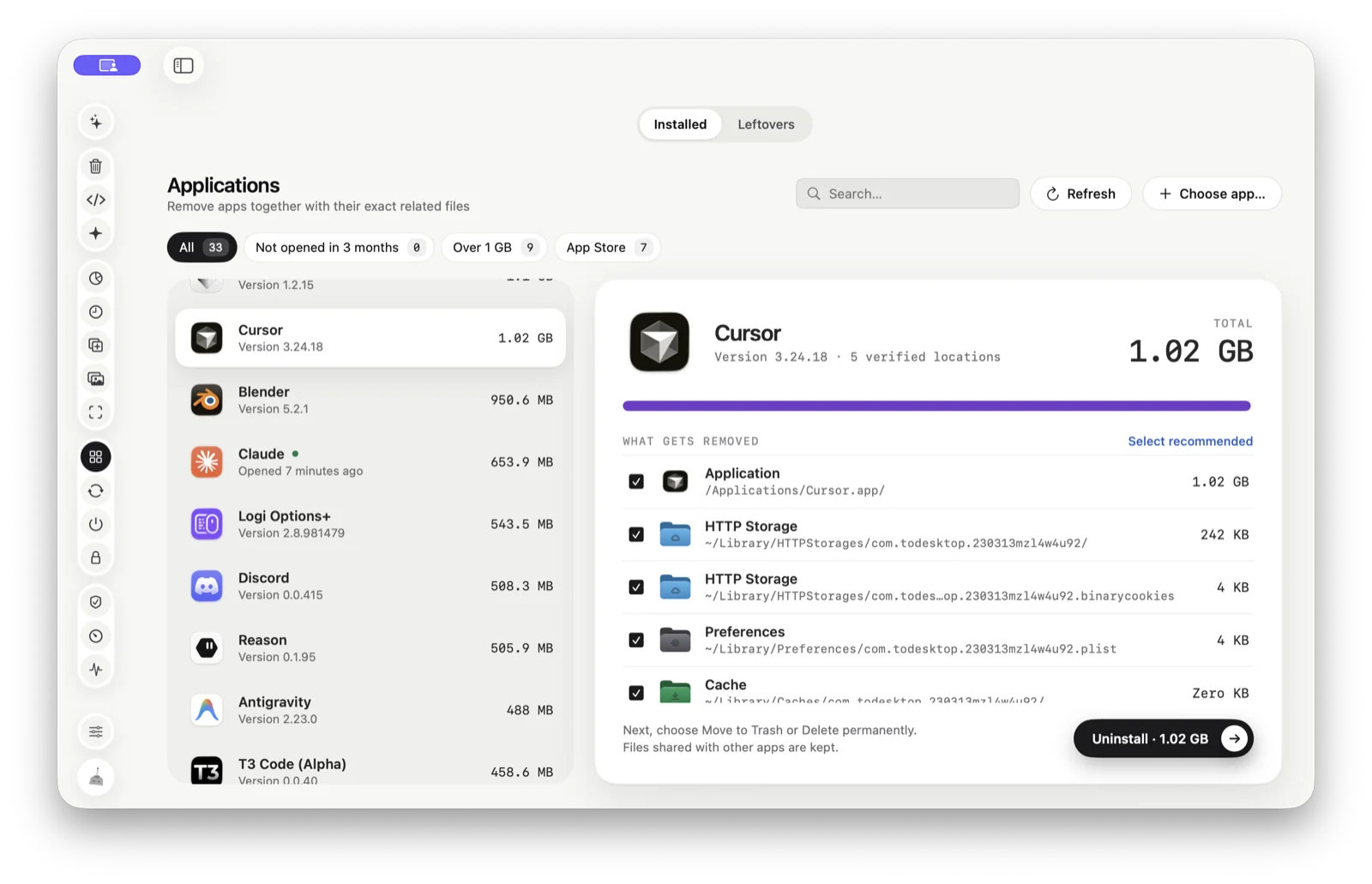Open the padlock privacy icon in the sidebar
The width and height of the screenshot is (1372, 884).
(96, 558)
